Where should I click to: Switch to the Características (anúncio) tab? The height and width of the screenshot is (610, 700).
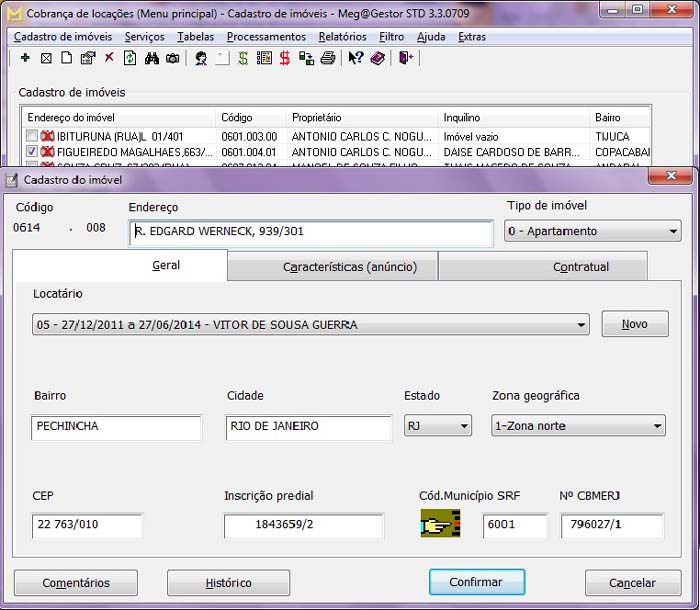click(x=333, y=267)
